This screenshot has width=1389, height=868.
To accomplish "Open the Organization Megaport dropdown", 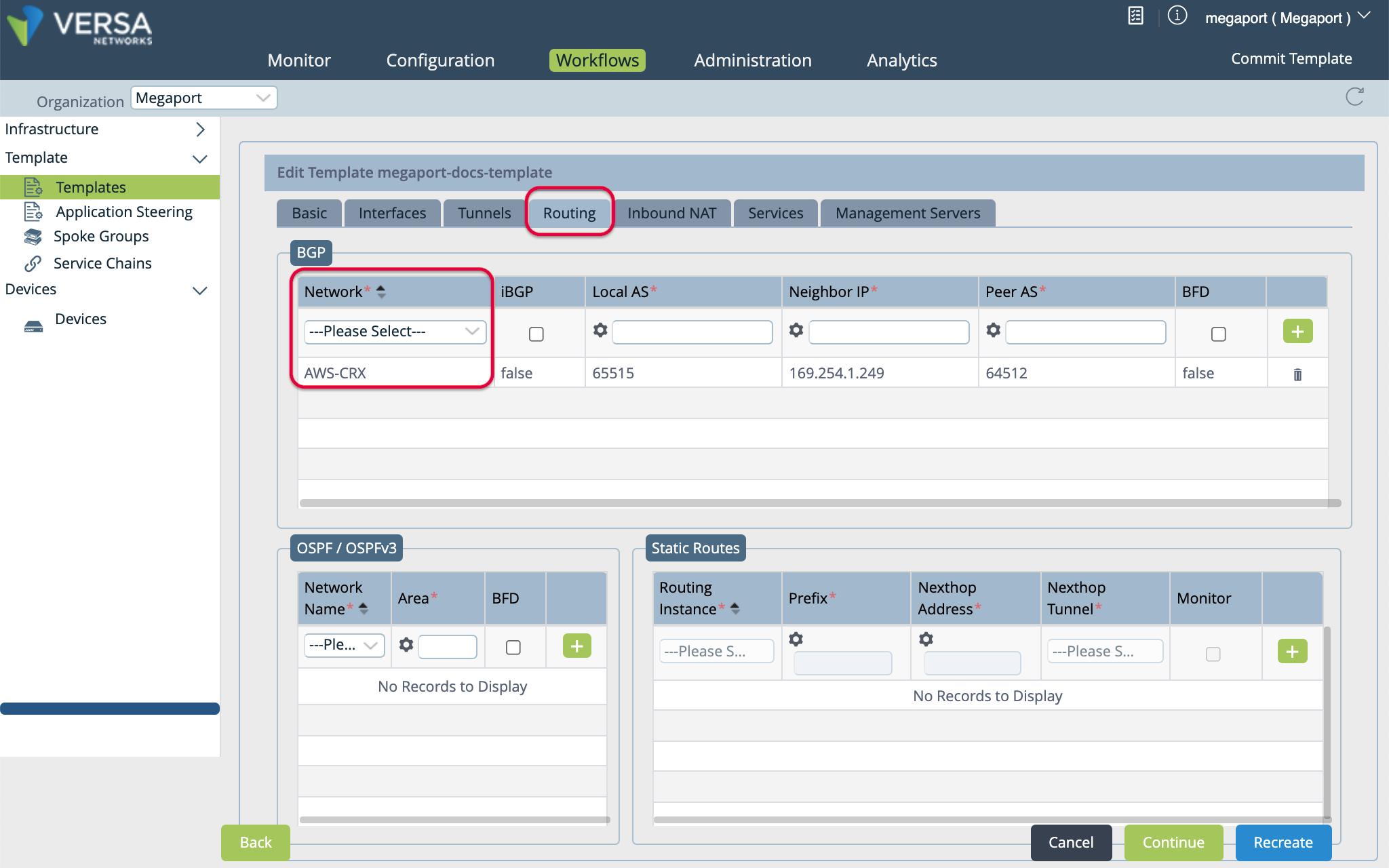I will point(203,98).
